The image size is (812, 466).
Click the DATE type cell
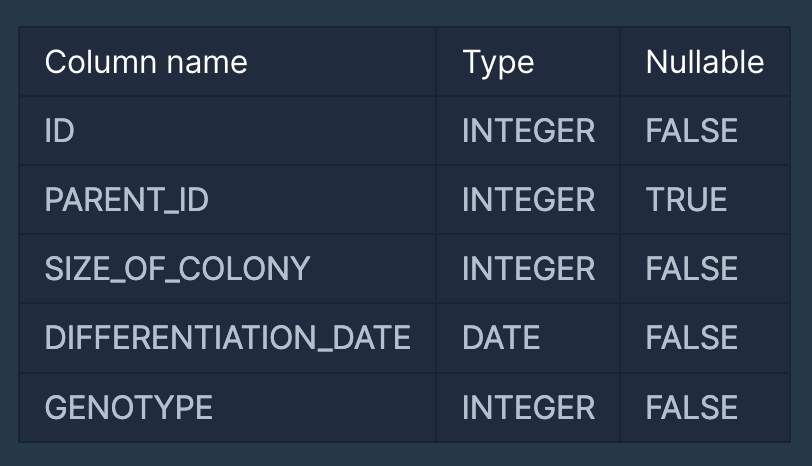pyautogui.click(x=501, y=338)
